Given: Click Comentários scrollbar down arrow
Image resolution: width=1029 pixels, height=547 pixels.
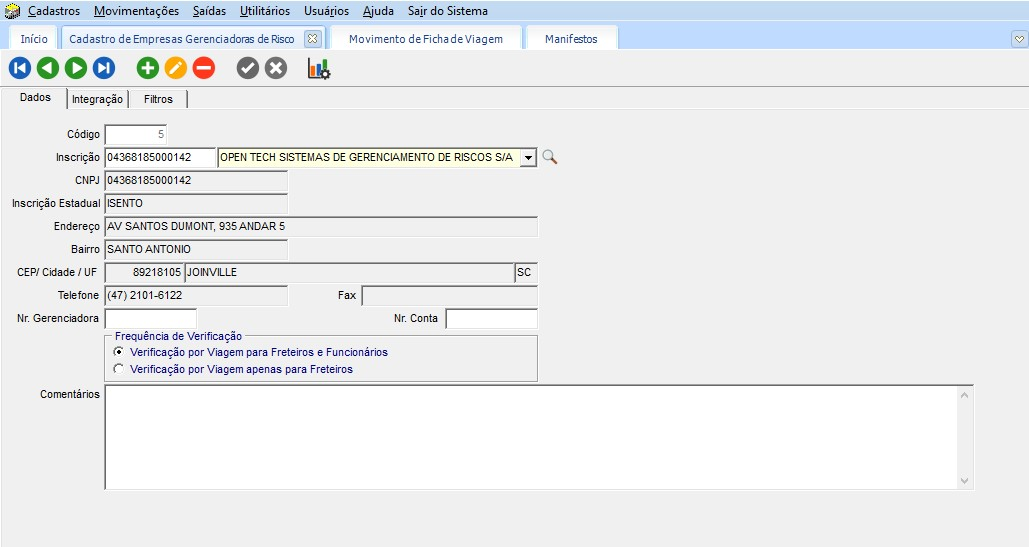Looking at the screenshot, I should [x=964, y=481].
